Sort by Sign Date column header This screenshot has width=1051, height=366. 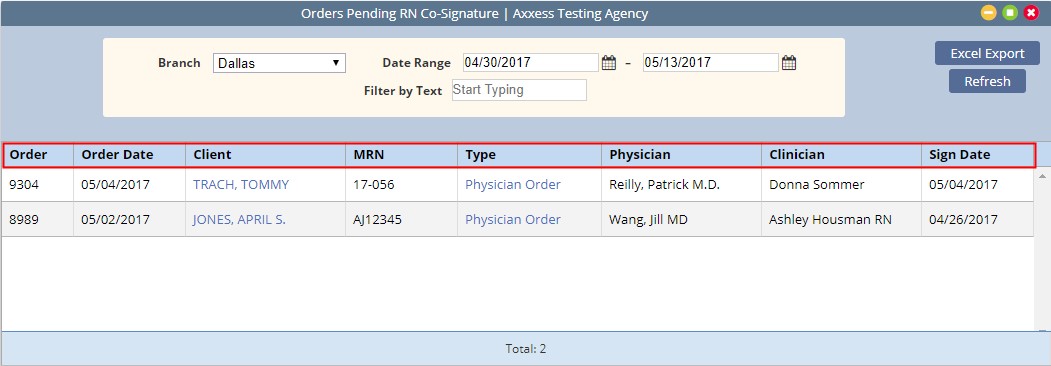pos(959,155)
